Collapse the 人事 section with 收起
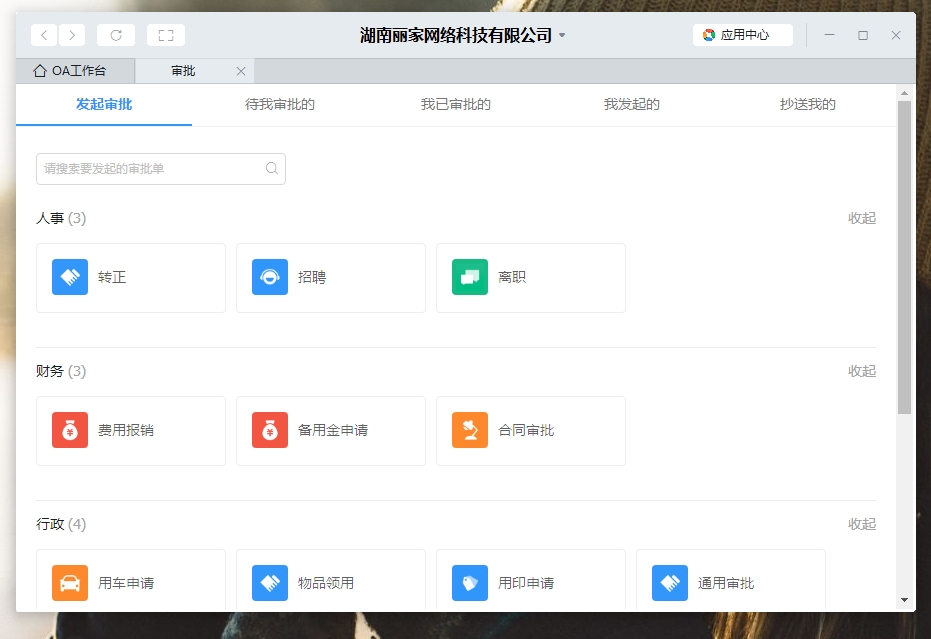This screenshot has width=931, height=639. click(x=861, y=218)
